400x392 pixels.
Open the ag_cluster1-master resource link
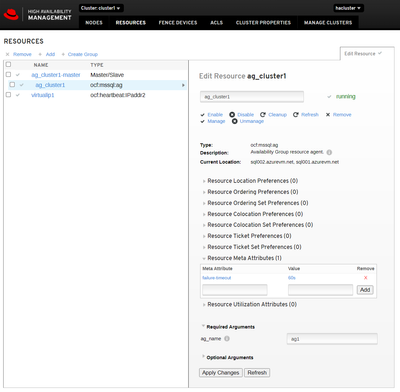coord(56,75)
